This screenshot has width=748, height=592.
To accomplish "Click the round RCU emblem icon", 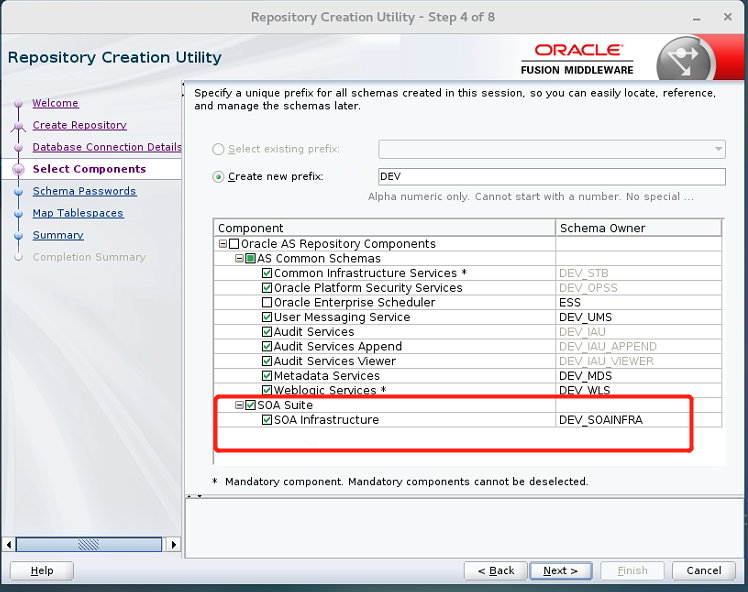I will tap(685, 60).
